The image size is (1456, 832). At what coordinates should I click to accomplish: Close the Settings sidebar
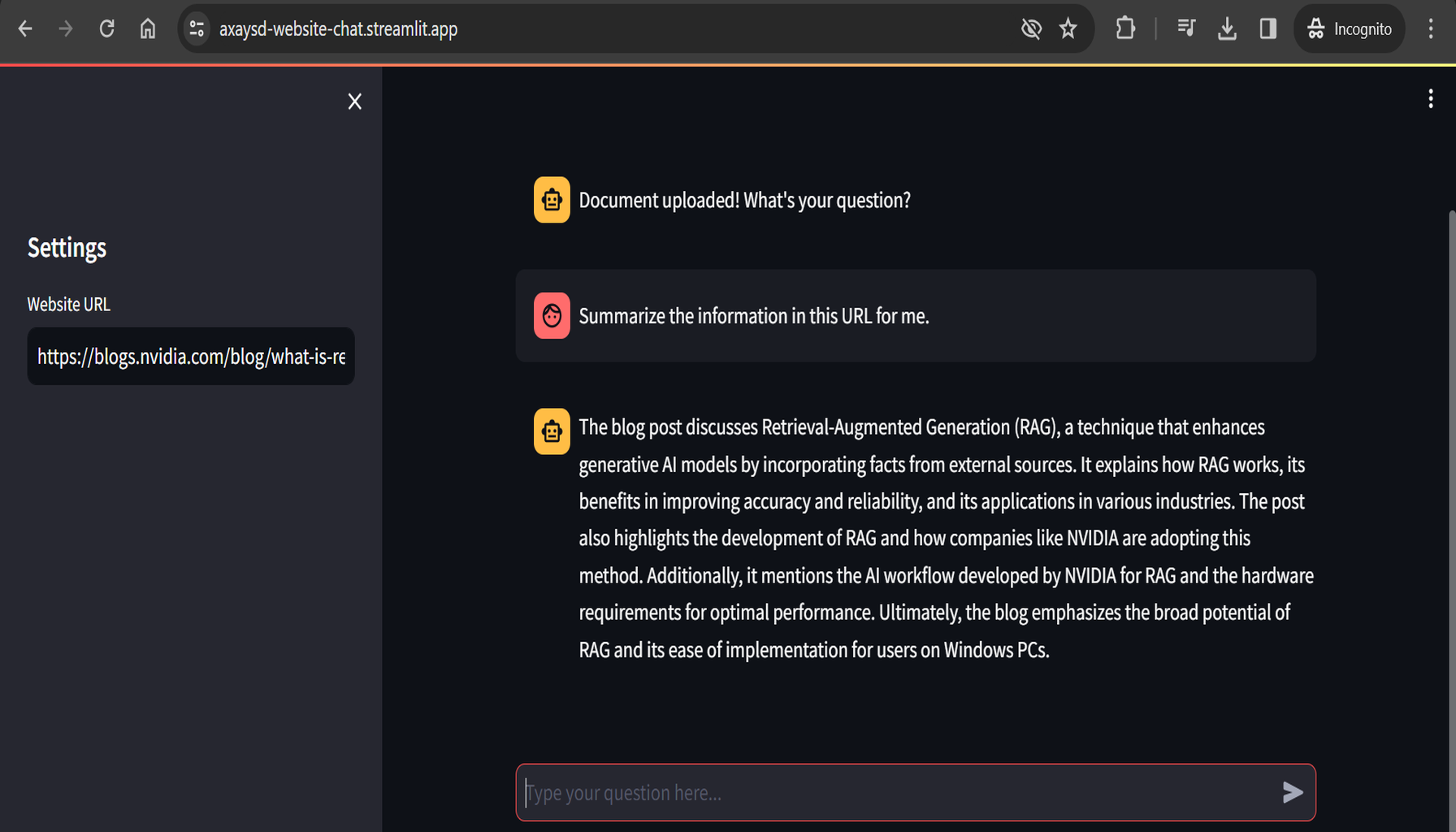(354, 102)
